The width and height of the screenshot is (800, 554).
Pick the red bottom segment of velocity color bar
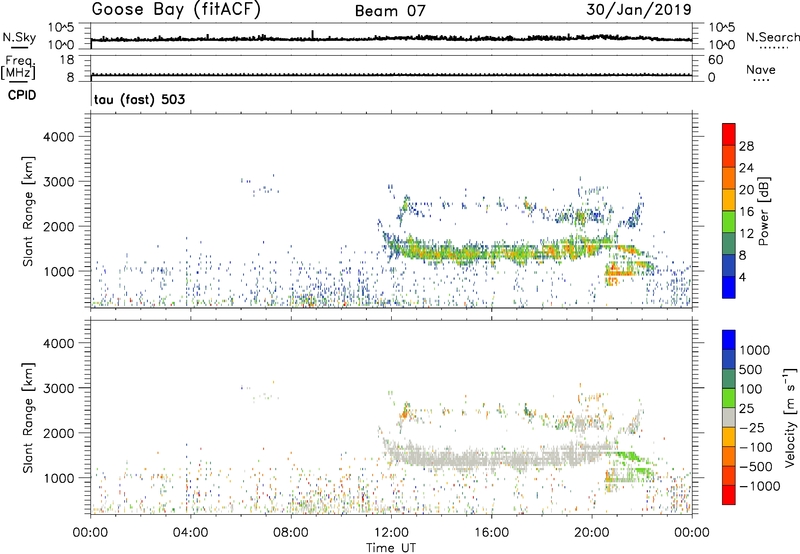[x=729, y=495]
